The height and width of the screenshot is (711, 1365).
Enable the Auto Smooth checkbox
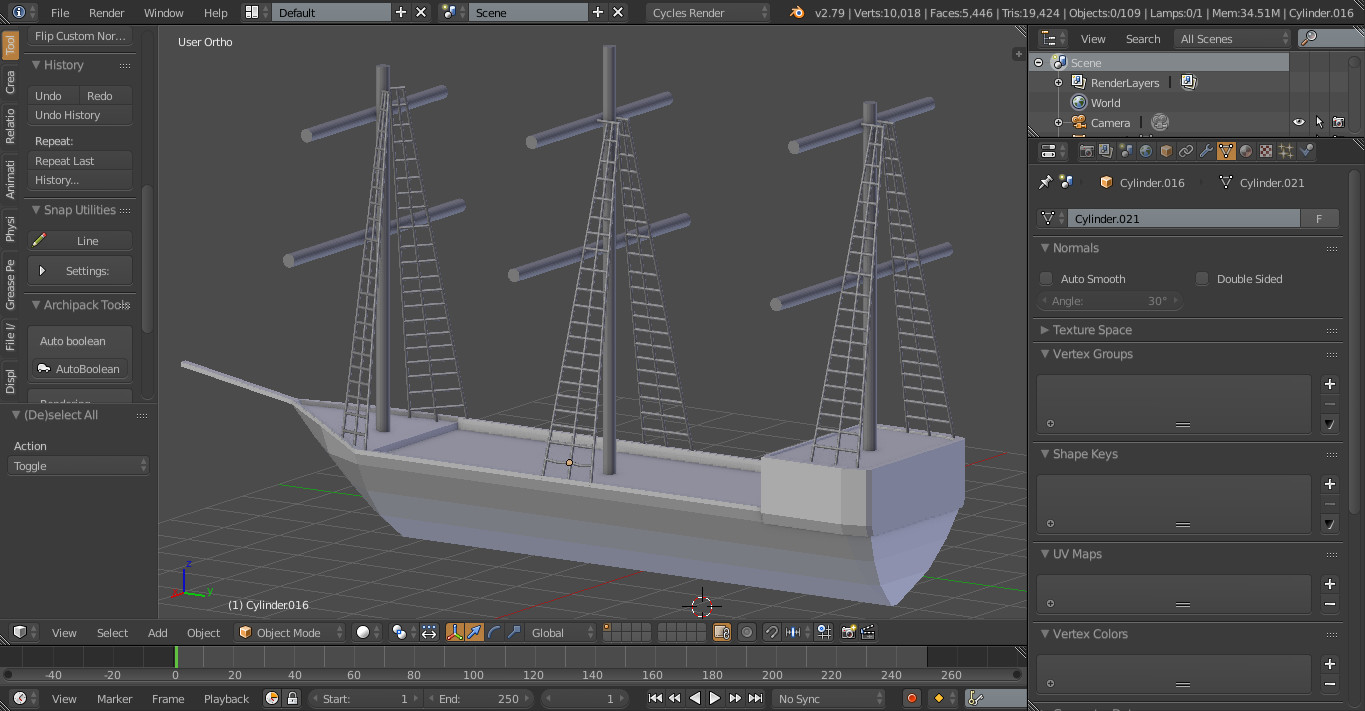1046,279
